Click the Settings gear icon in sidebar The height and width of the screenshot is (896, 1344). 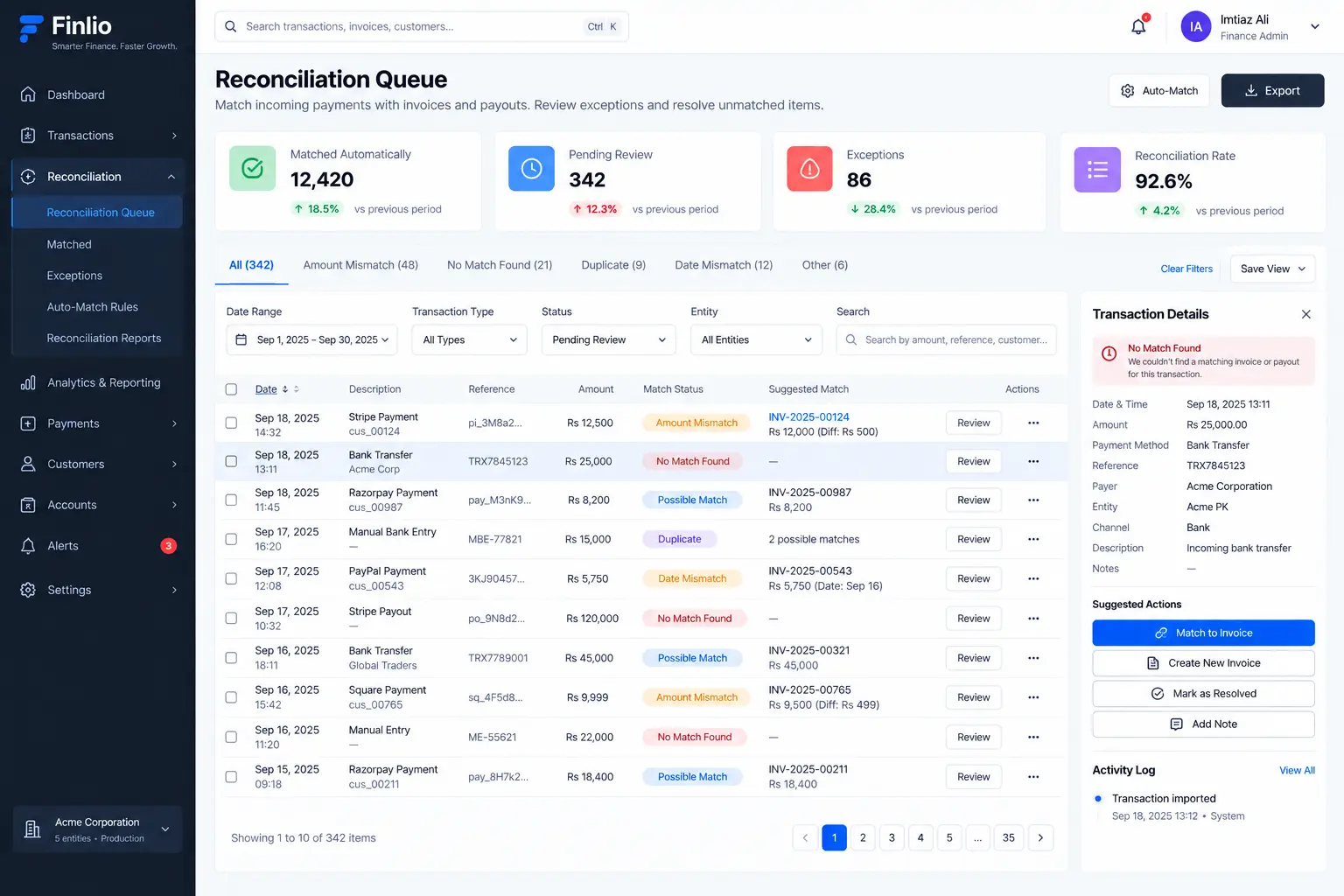tap(28, 590)
